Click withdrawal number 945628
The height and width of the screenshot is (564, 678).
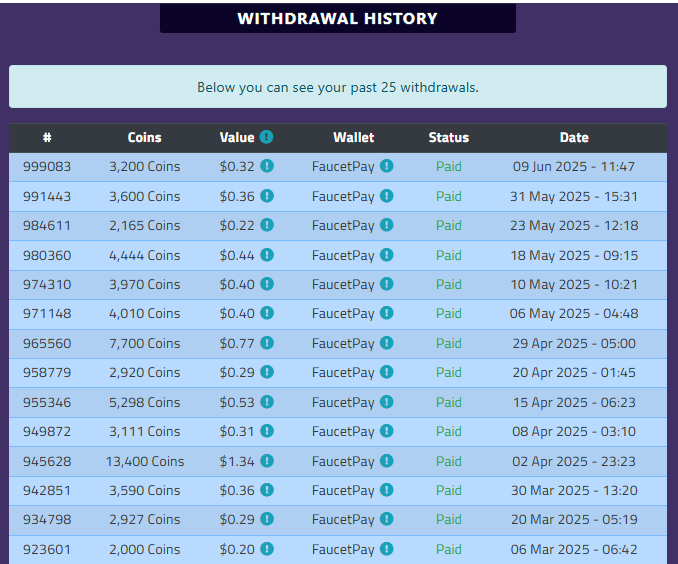[47, 461]
